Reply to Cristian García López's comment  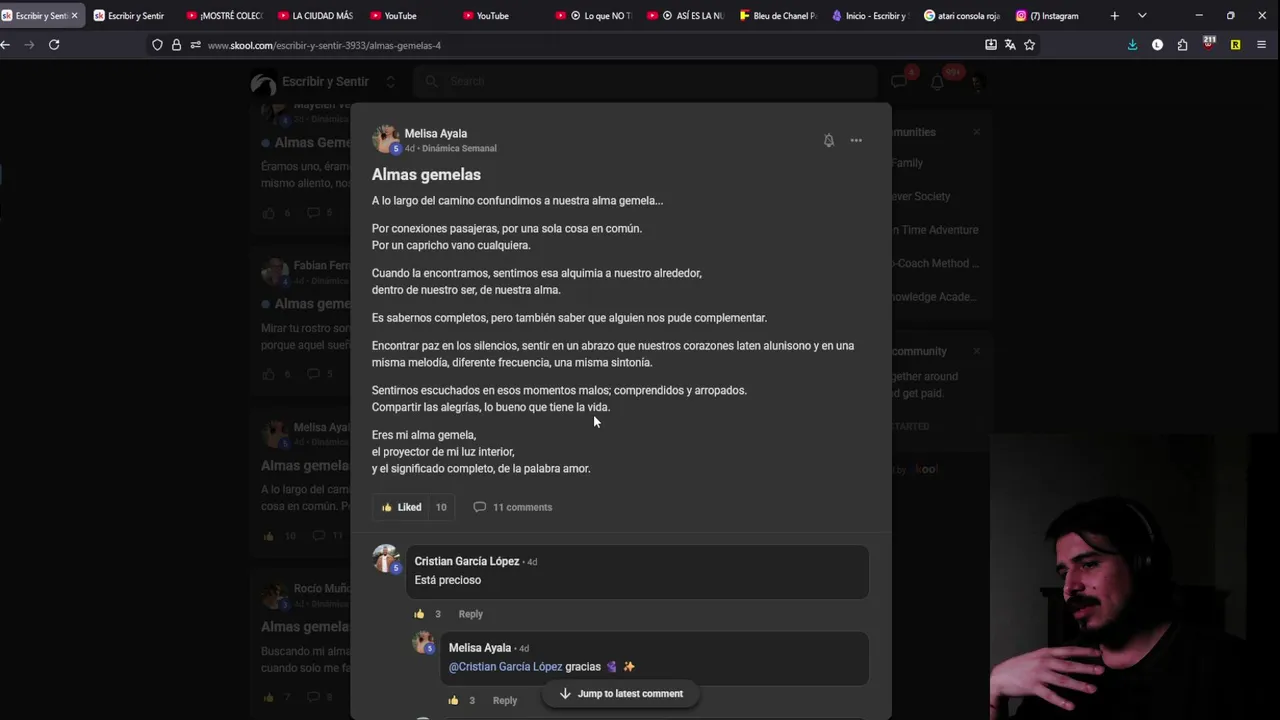click(x=470, y=614)
